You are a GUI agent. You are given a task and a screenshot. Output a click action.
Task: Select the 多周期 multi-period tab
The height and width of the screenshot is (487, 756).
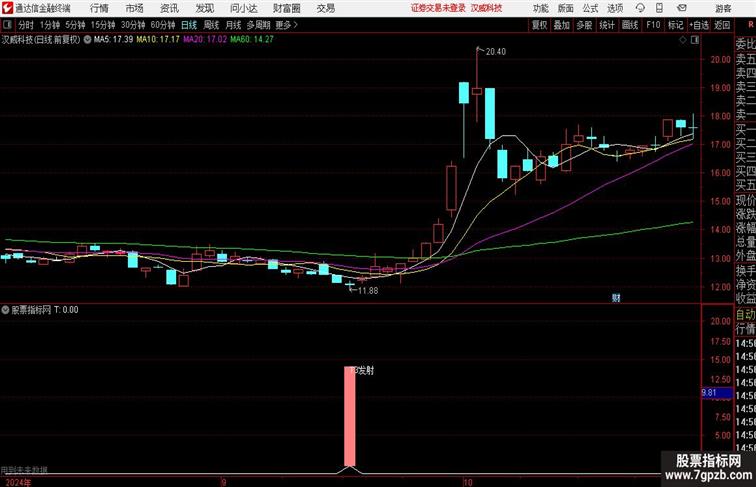[x=258, y=25]
